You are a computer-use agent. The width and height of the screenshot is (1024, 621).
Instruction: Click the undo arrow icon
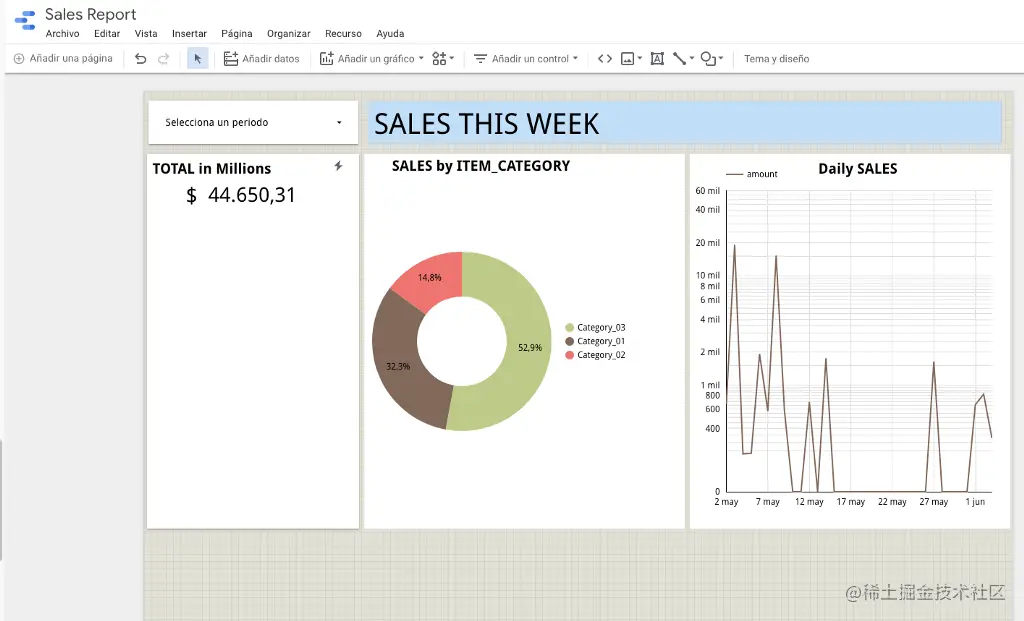140,59
